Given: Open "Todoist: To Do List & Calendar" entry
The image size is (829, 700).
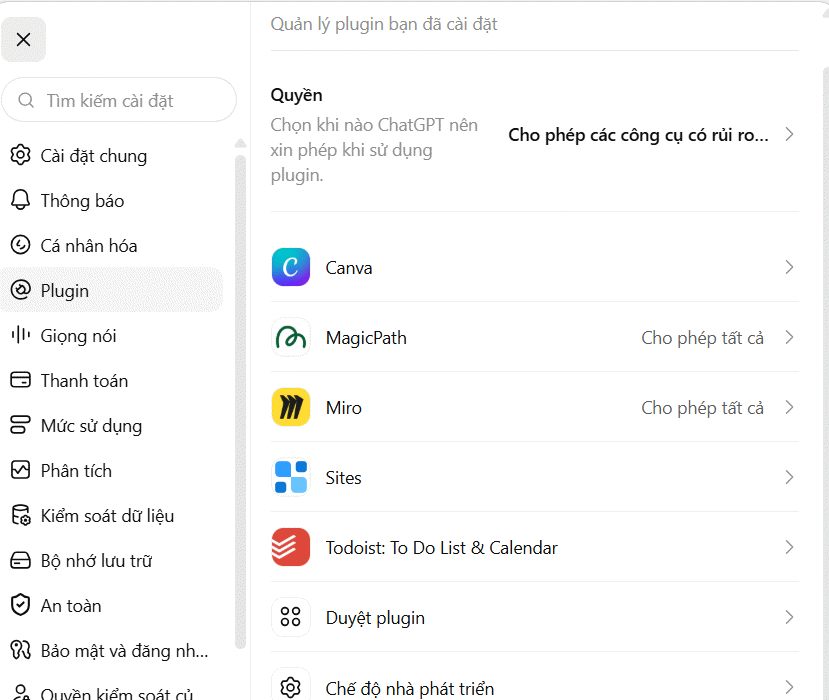Looking at the screenshot, I should (x=535, y=547).
